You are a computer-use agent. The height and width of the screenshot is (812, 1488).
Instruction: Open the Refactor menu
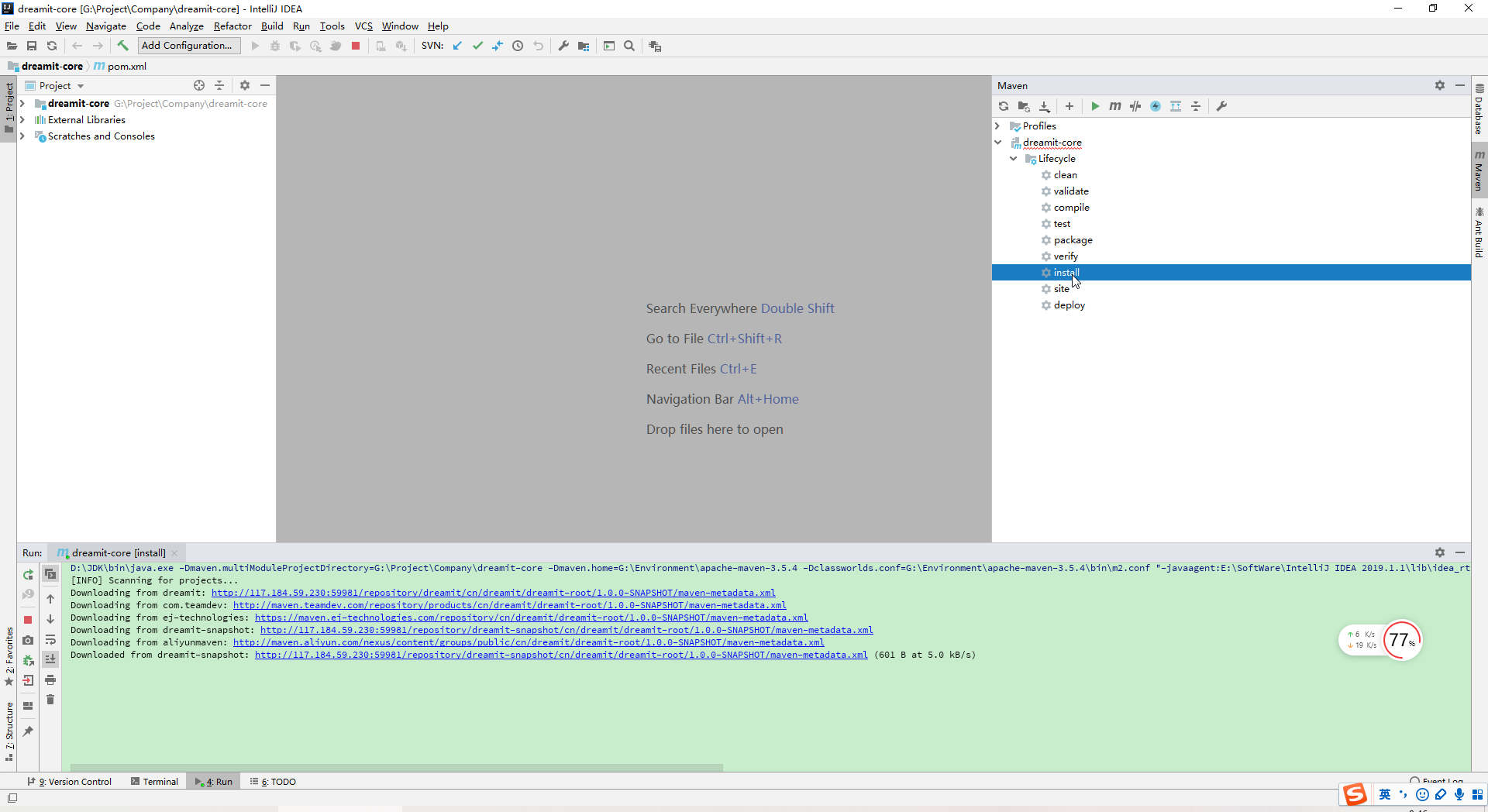coord(232,26)
